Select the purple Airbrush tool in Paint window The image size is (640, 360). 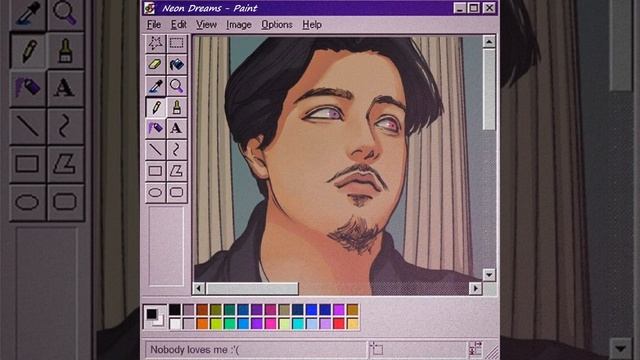tap(156, 129)
